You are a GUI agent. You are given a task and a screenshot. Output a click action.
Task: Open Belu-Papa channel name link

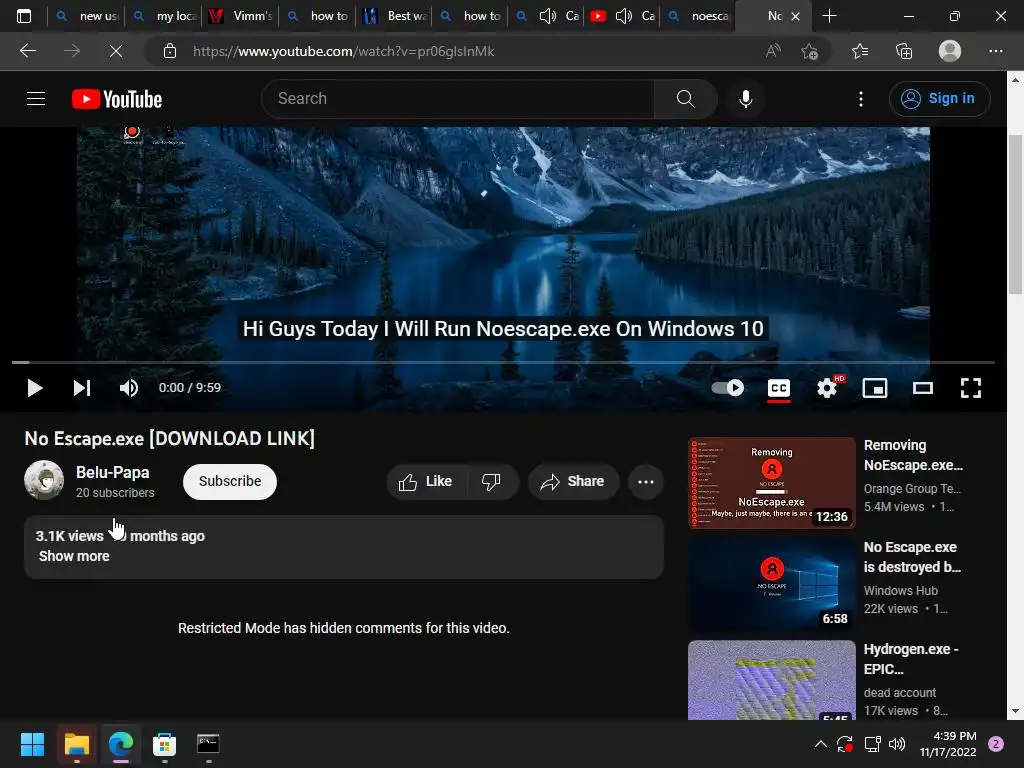(x=112, y=472)
